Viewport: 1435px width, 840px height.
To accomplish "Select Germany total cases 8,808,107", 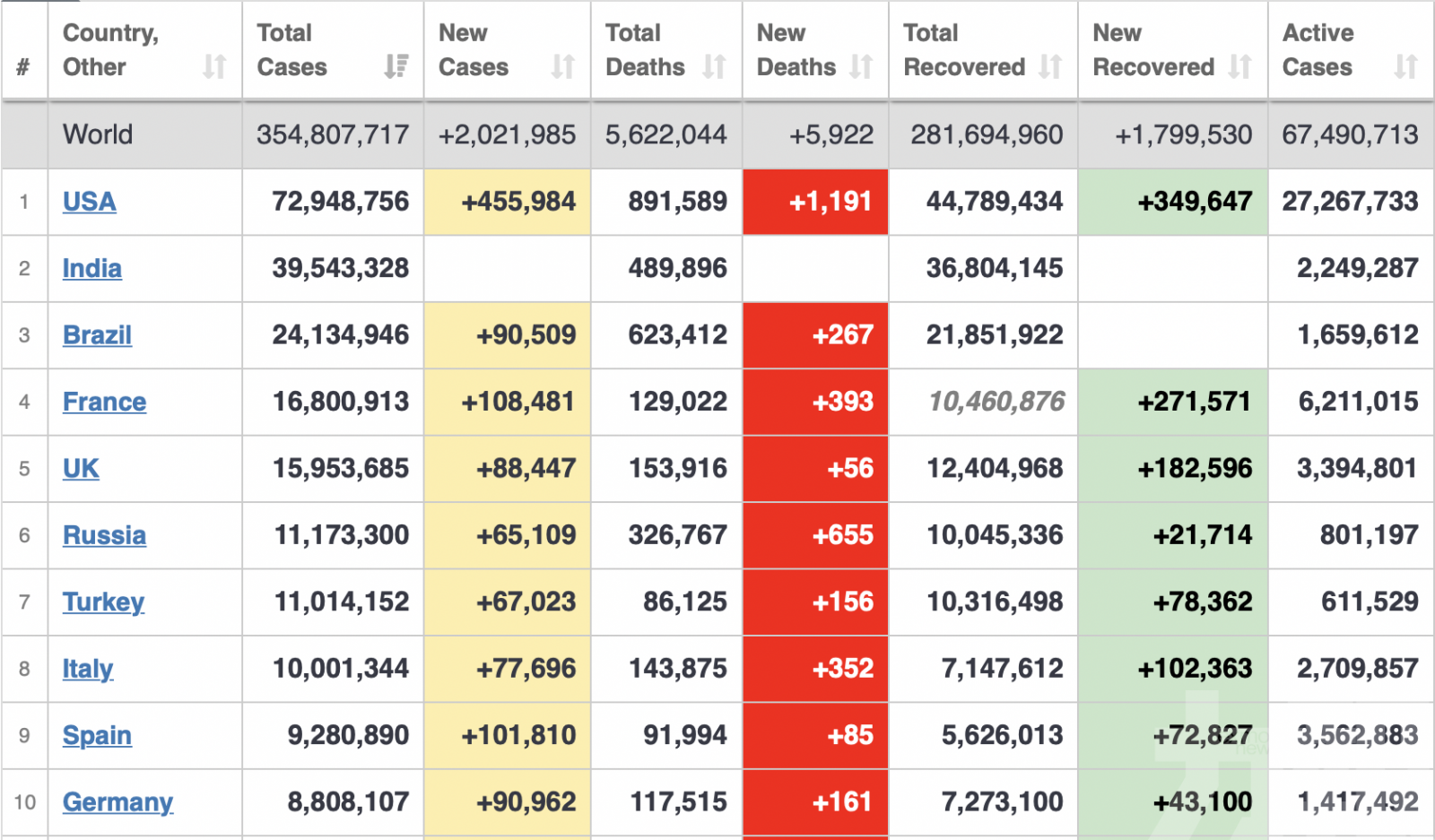I will coord(348,802).
